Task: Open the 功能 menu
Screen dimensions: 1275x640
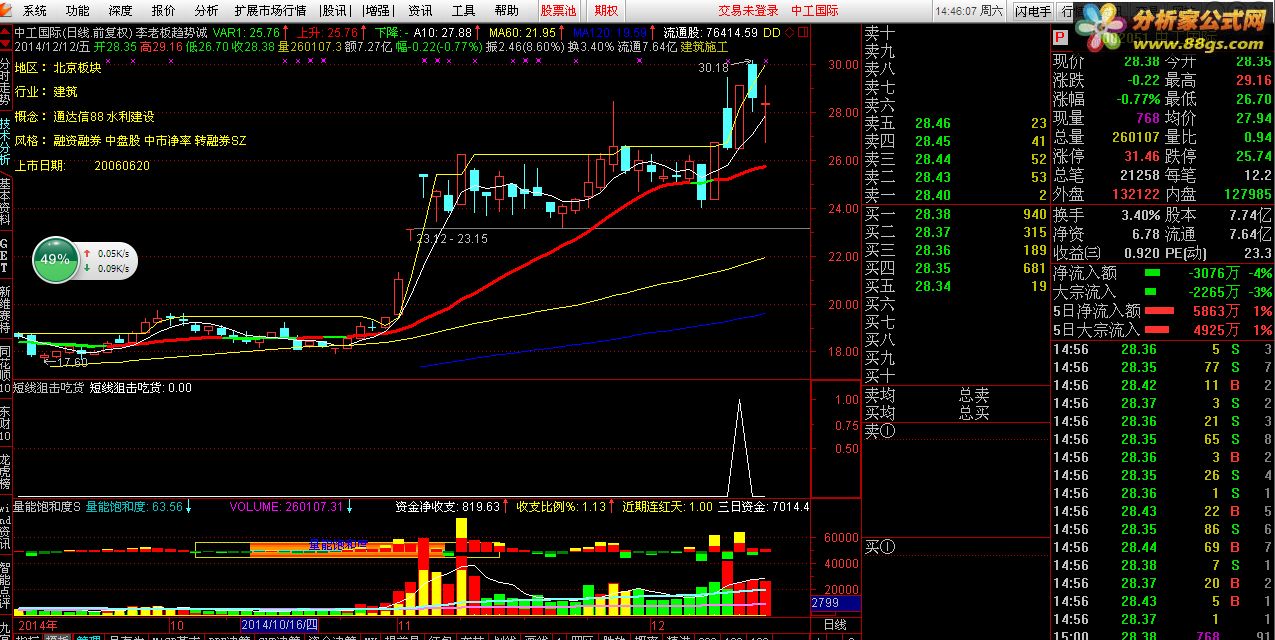Action: tap(77, 11)
